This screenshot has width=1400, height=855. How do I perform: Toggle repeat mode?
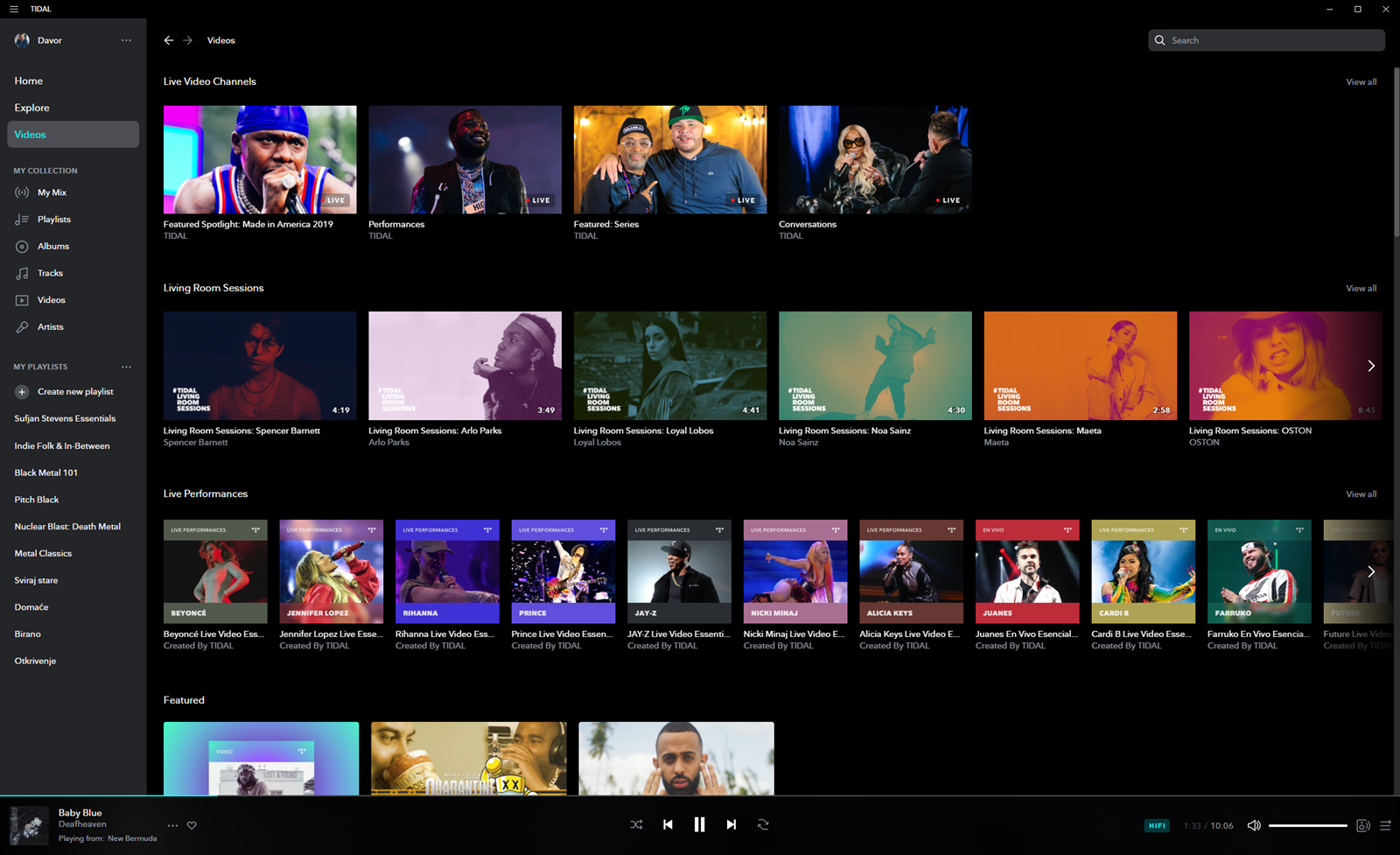763,824
